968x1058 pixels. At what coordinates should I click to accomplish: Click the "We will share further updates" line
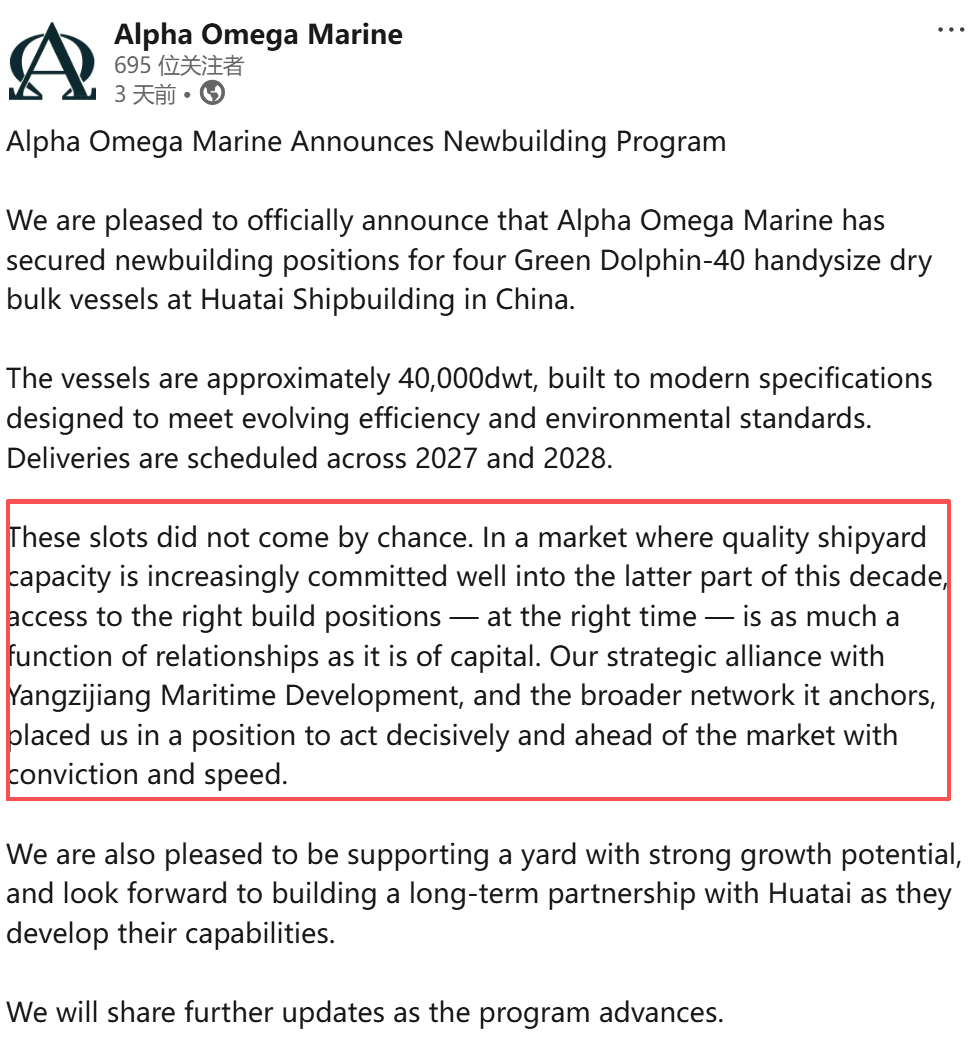[364, 1012]
